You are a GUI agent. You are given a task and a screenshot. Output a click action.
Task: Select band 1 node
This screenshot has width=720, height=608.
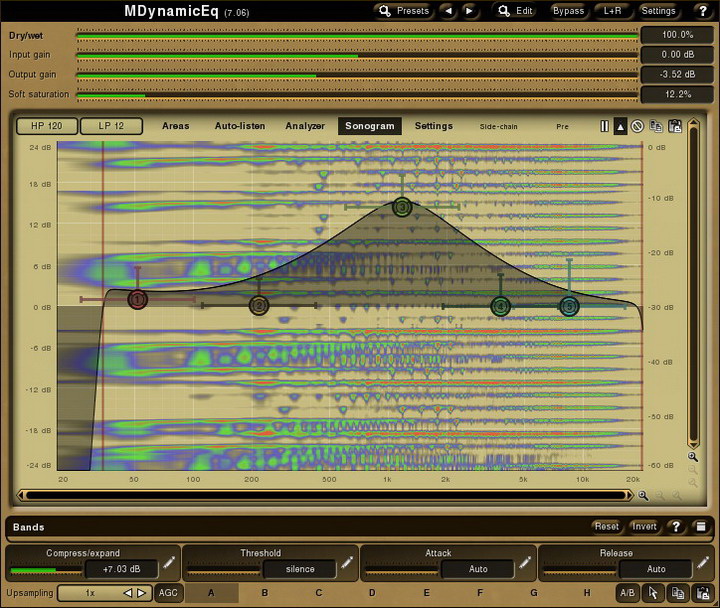[x=137, y=300]
